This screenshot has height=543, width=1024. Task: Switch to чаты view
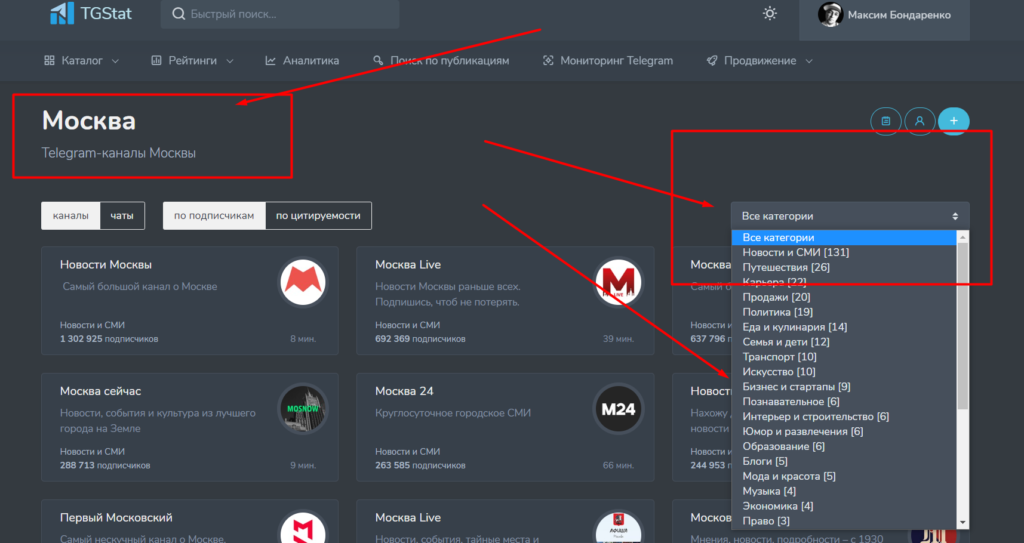pos(122,216)
